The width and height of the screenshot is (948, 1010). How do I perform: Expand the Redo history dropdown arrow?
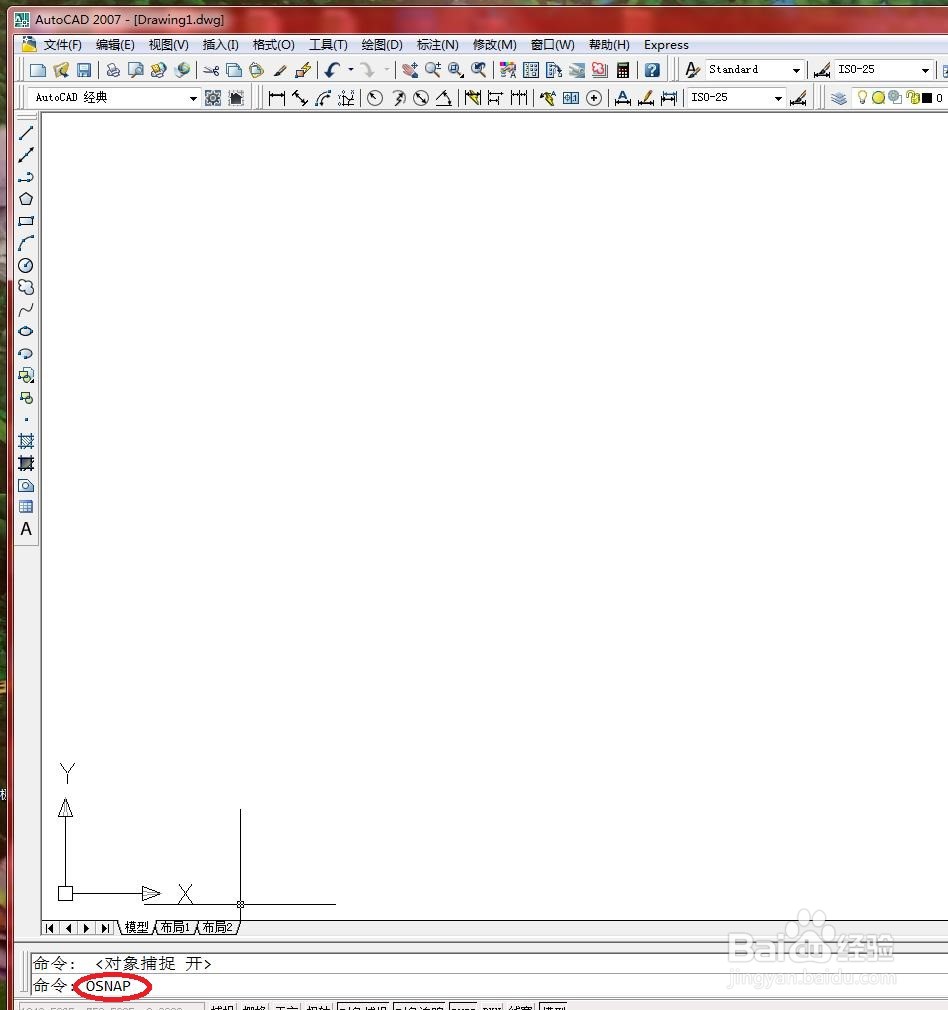[x=386, y=70]
